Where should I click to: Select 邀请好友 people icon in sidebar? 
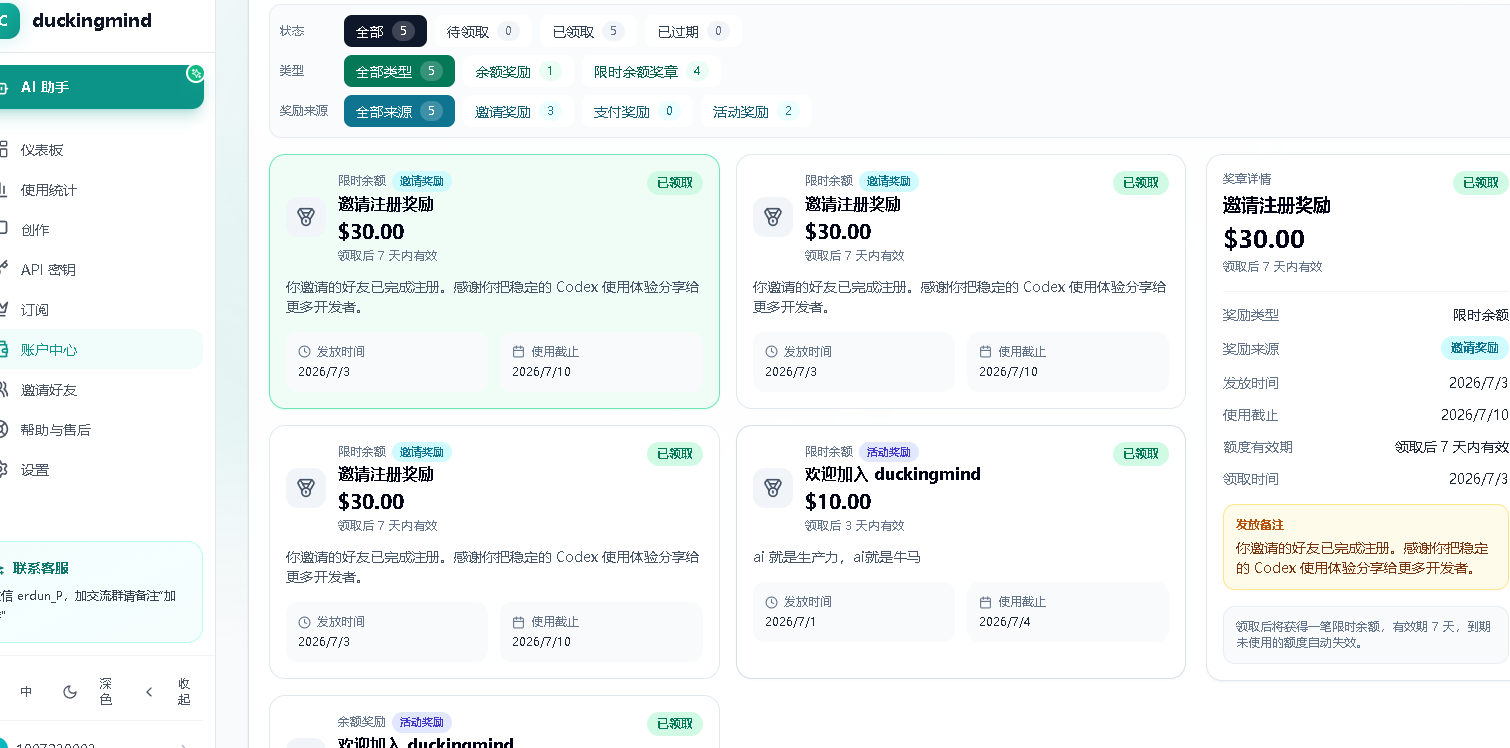click(3, 389)
